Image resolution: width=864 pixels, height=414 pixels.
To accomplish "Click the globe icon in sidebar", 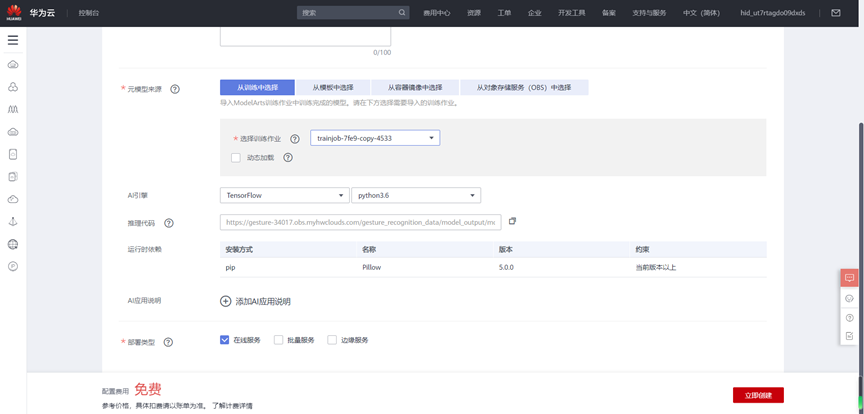I will tap(13, 244).
